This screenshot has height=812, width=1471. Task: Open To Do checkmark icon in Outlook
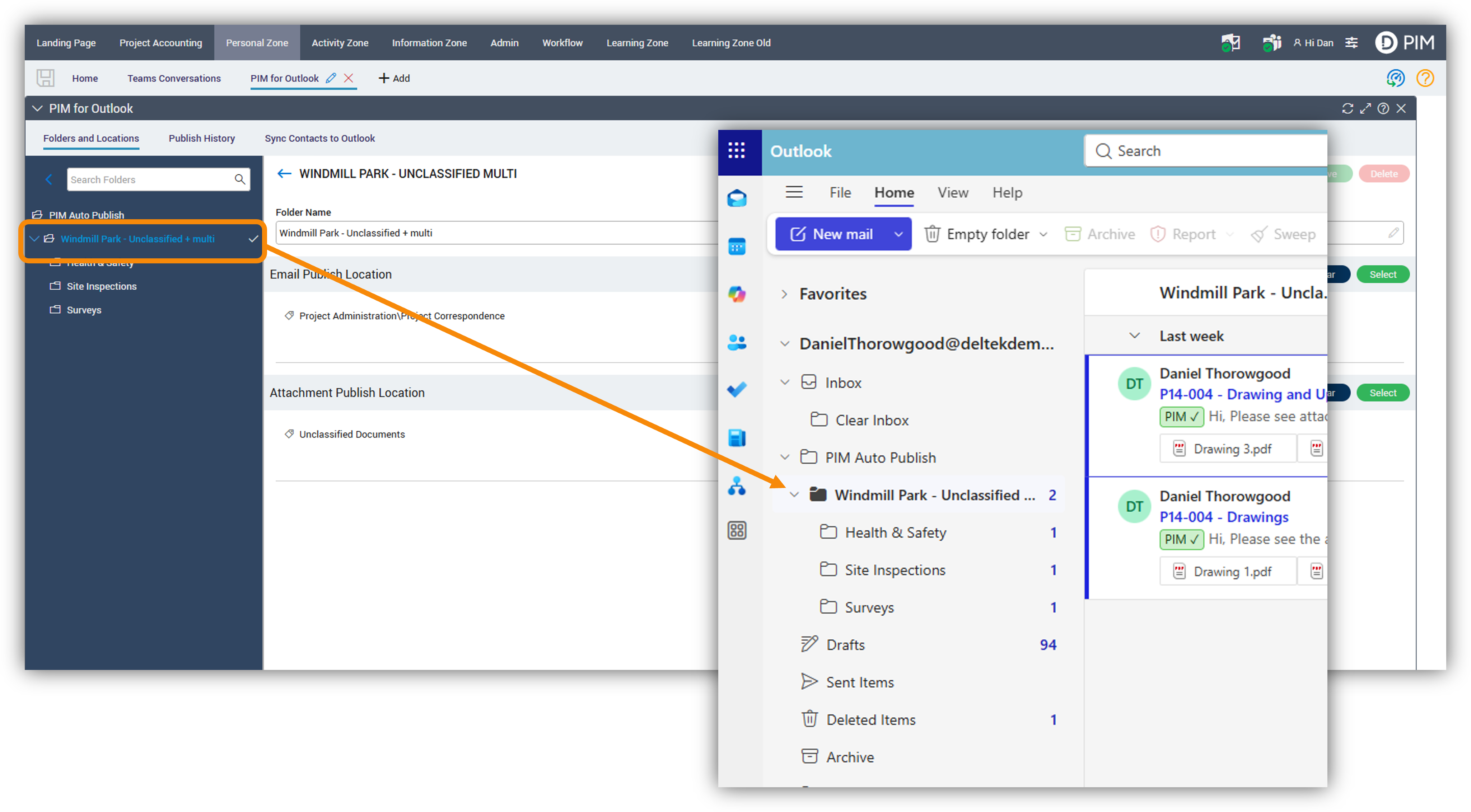pyautogui.click(x=737, y=390)
